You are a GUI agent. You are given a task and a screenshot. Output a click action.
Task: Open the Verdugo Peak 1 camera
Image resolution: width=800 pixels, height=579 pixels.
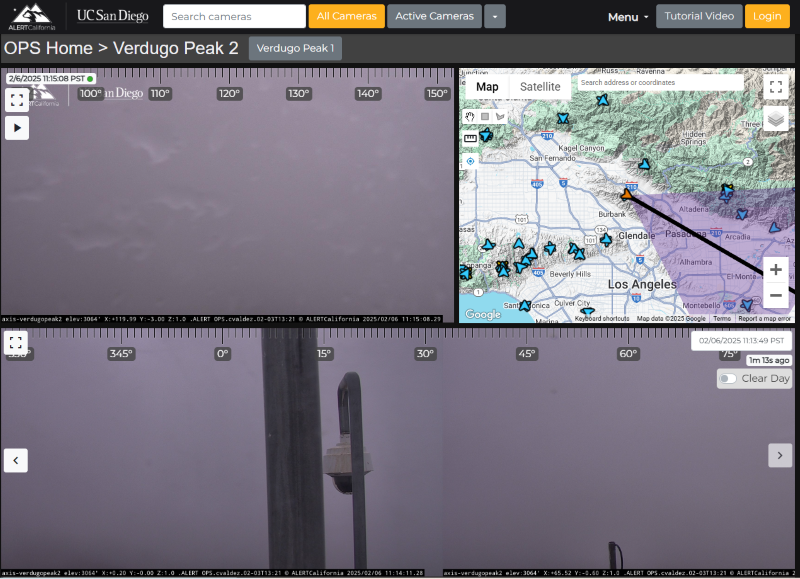295,48
